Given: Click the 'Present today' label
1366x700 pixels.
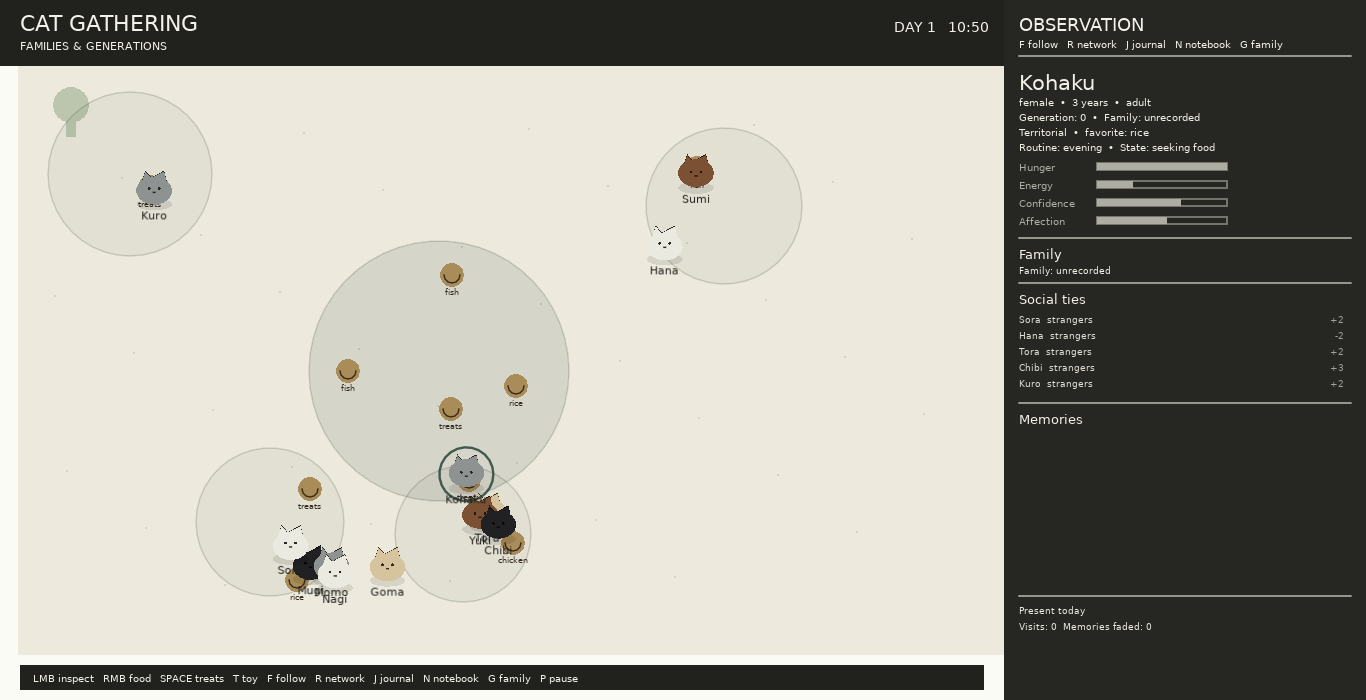Looking at the screenshot, I should click(1052, 611).
